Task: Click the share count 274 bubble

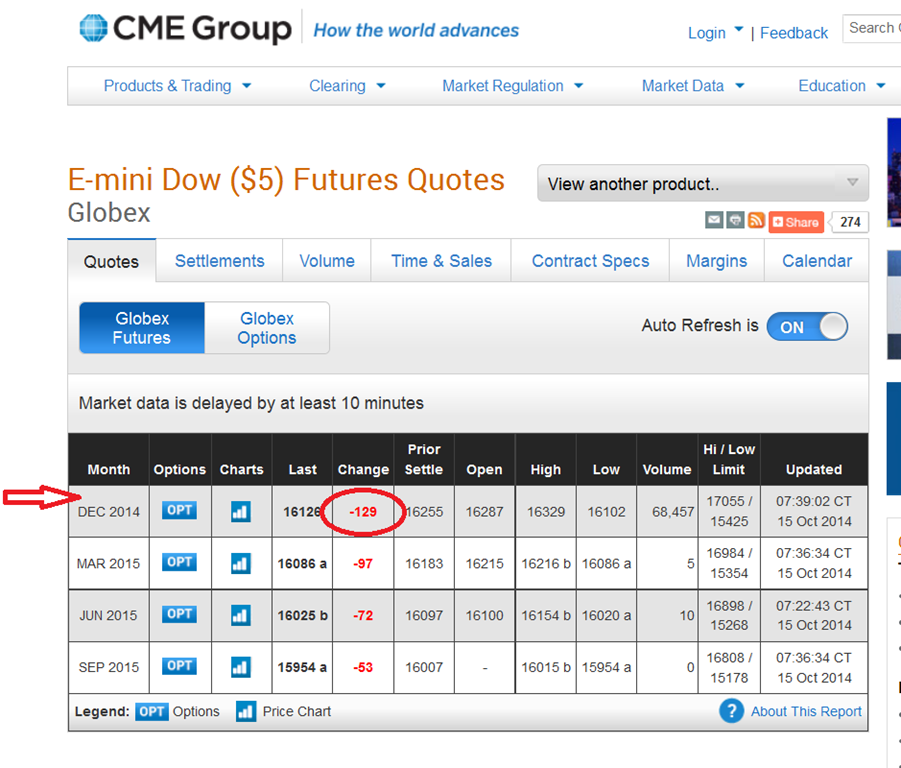Action: pyautogui.click(x=850, y=222)
